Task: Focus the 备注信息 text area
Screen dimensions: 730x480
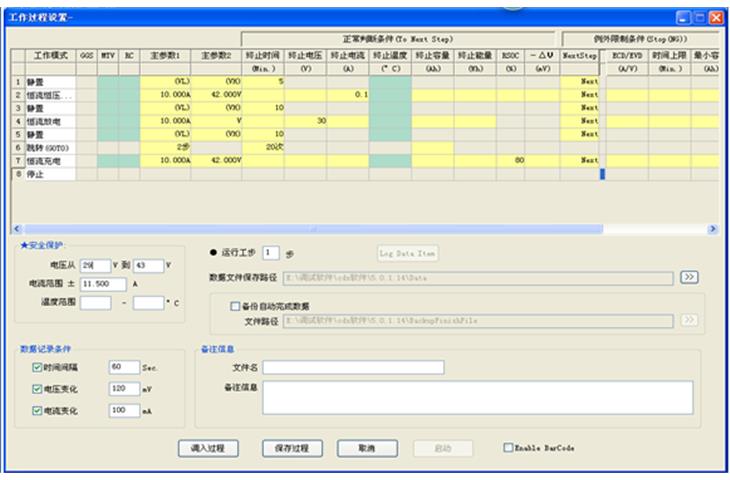Action: click(478, 397)
